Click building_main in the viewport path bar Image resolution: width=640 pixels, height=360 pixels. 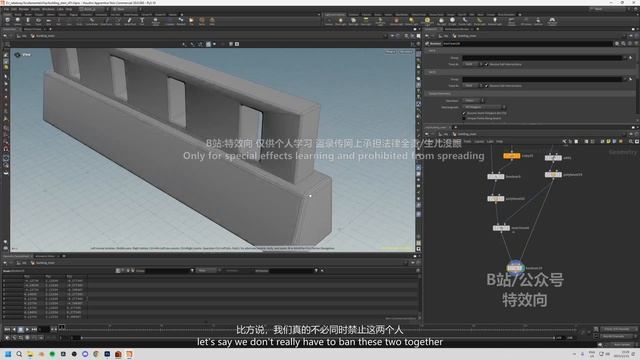(x=45, y=36)
